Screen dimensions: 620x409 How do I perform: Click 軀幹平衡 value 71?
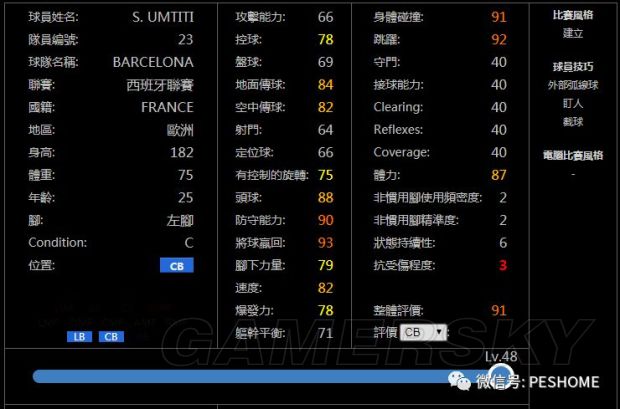click(325, 333)
